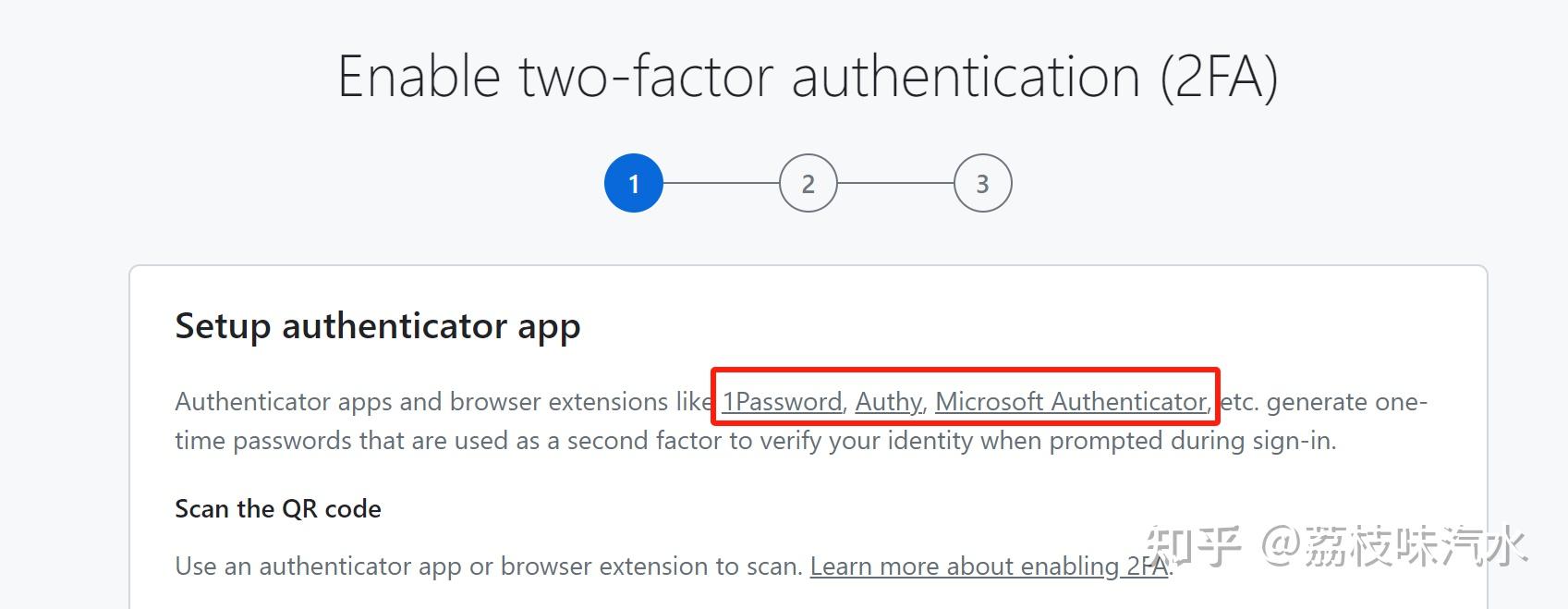Jump to step 2 indicator
The image size is (1568, 609).
click(x=808, y=183)
